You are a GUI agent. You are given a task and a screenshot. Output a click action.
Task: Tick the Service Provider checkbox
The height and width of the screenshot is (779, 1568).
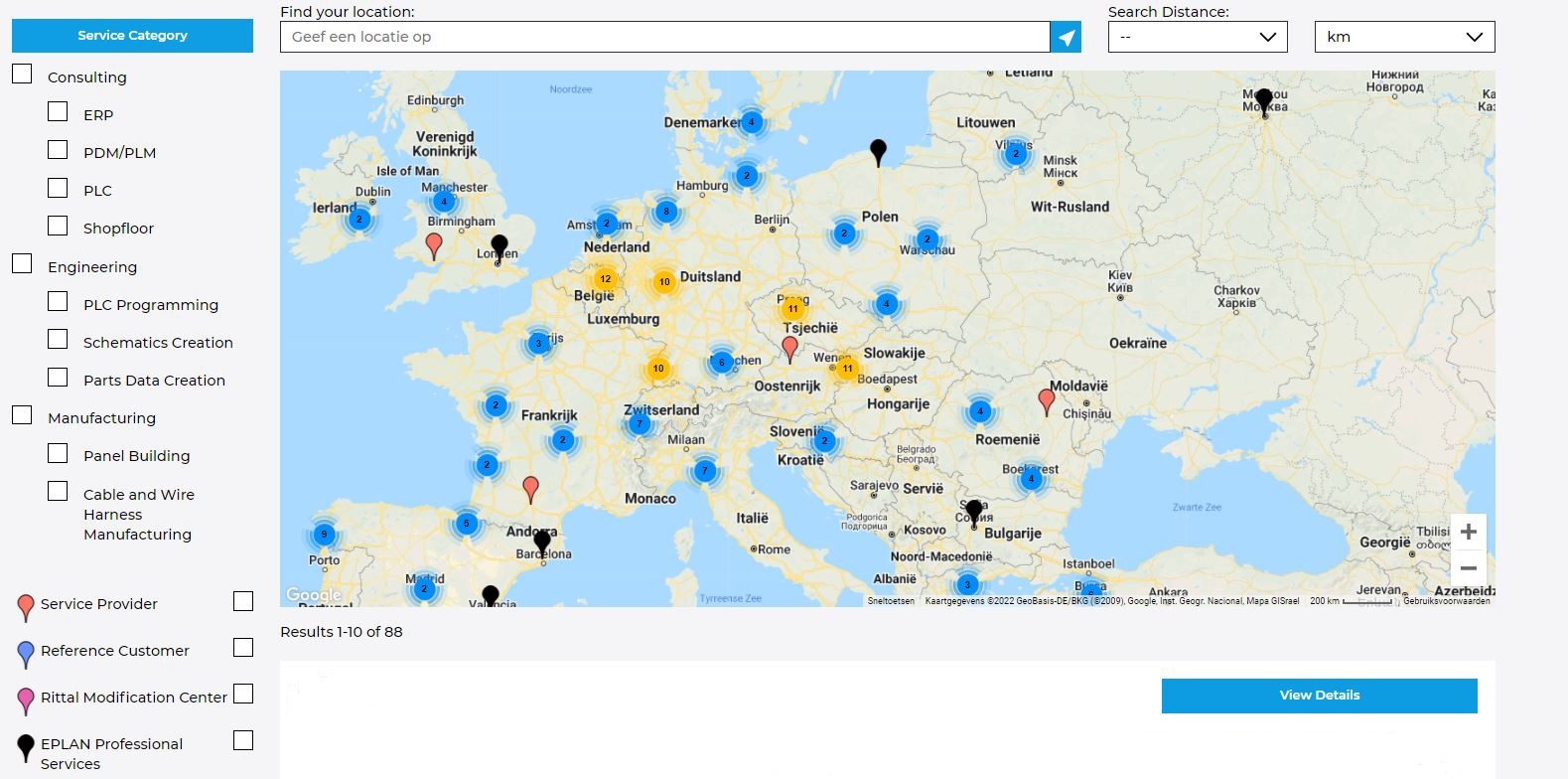coord(243,601)
